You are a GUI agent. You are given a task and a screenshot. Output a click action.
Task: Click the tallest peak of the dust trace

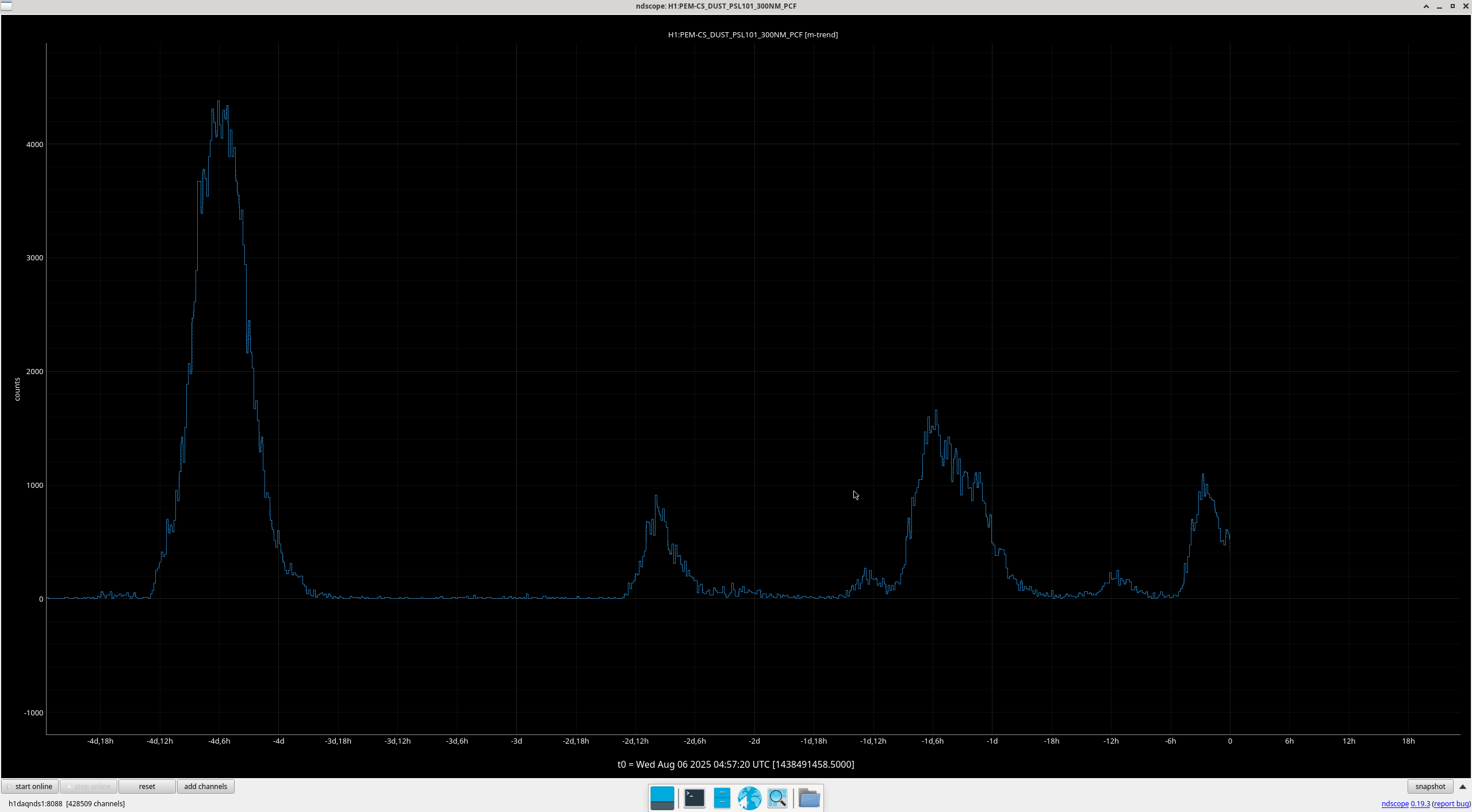click(x=218, y=102)
